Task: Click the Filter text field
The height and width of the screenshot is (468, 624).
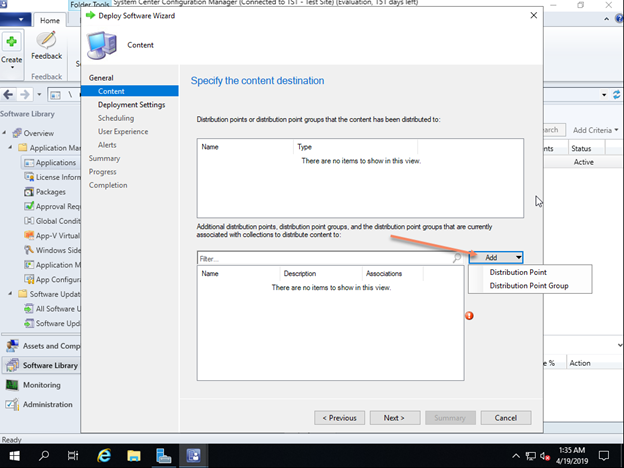Action: point(325,259)
